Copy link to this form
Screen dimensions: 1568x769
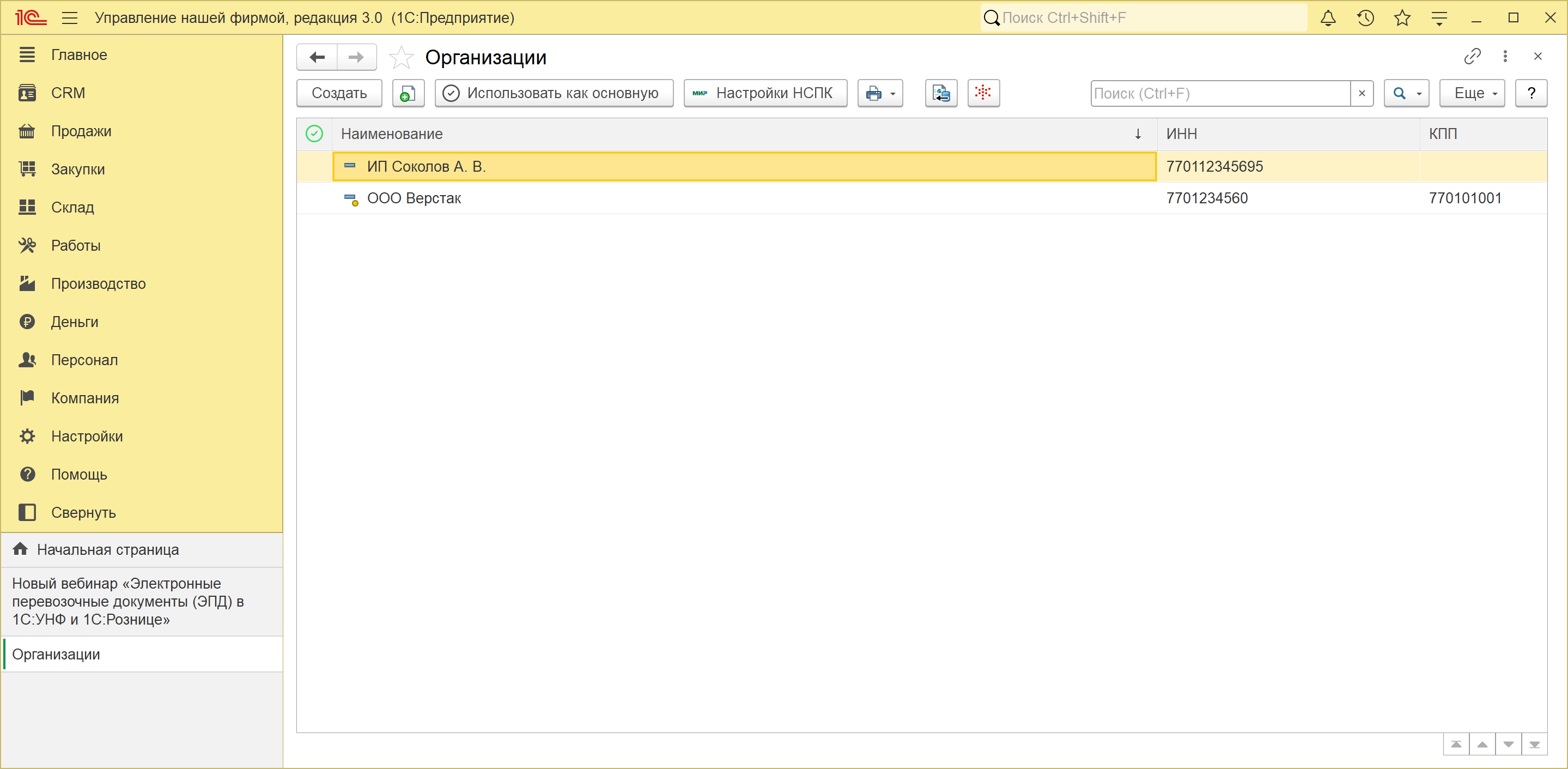coord(1473,57)
